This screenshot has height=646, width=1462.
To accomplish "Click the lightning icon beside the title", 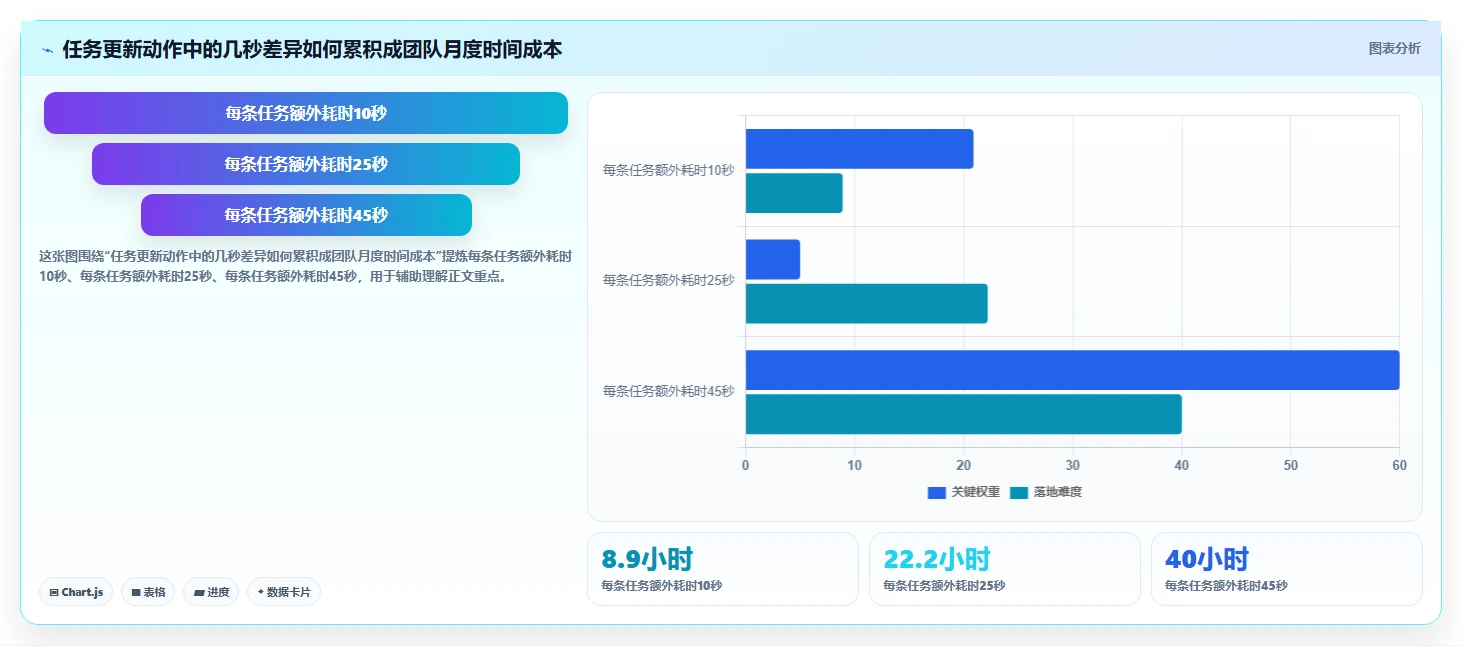I will point(47,49).
